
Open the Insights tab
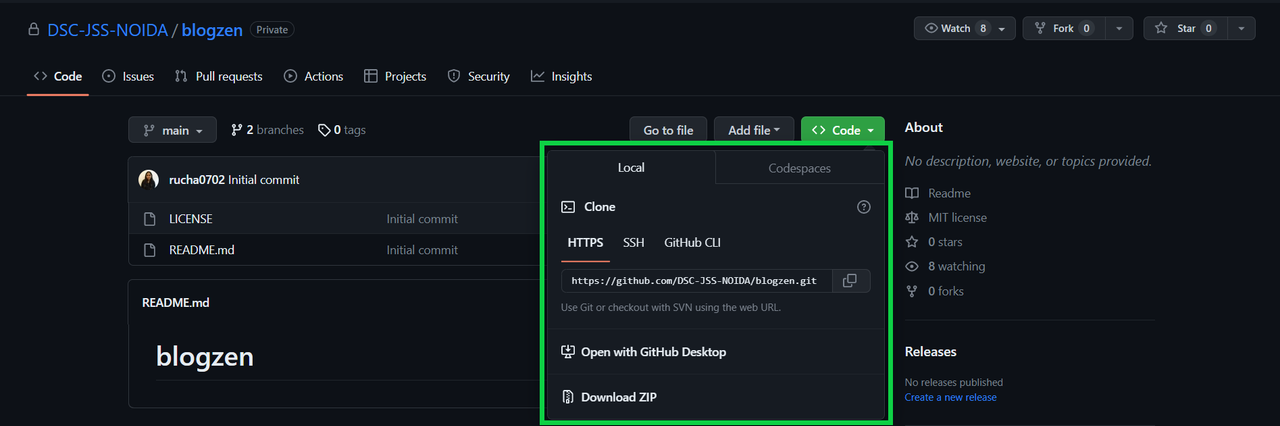click(x=561, y=76)
